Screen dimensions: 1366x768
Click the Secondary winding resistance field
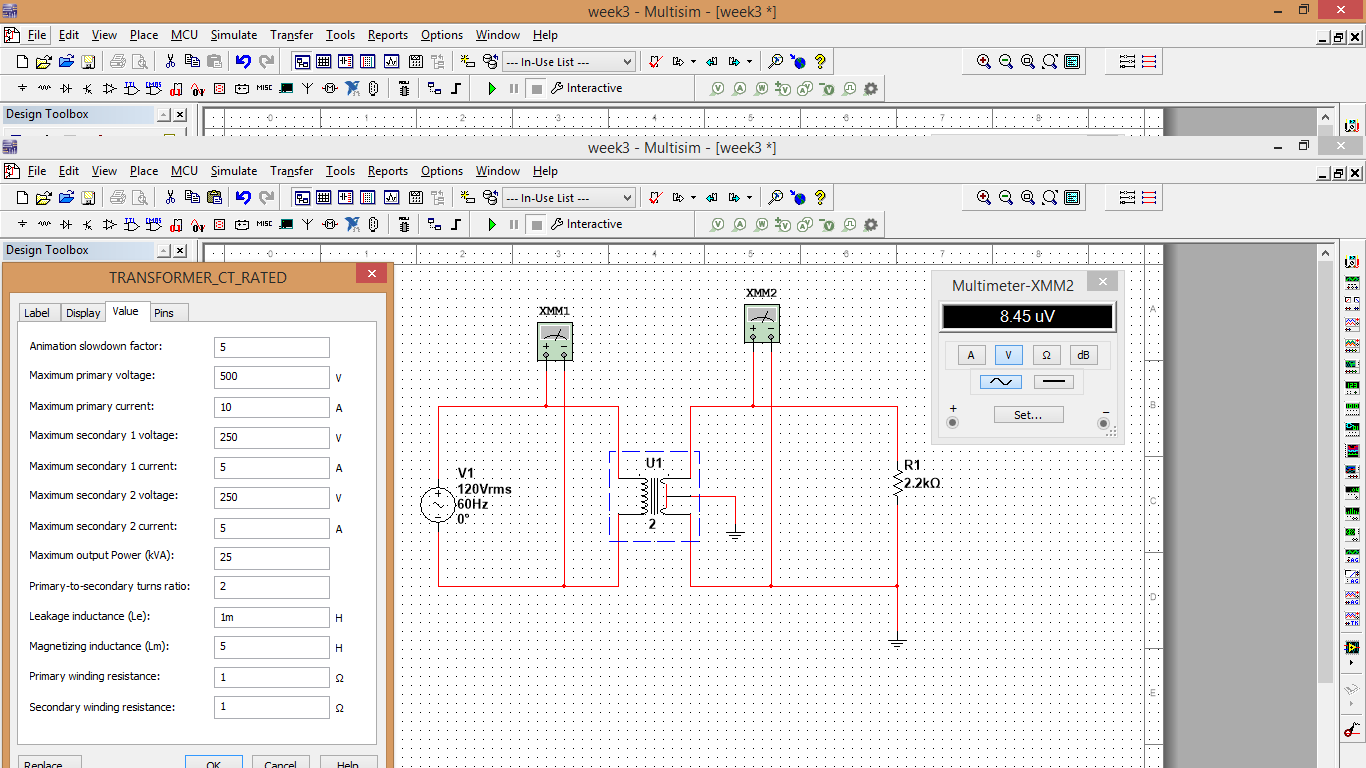272,707
